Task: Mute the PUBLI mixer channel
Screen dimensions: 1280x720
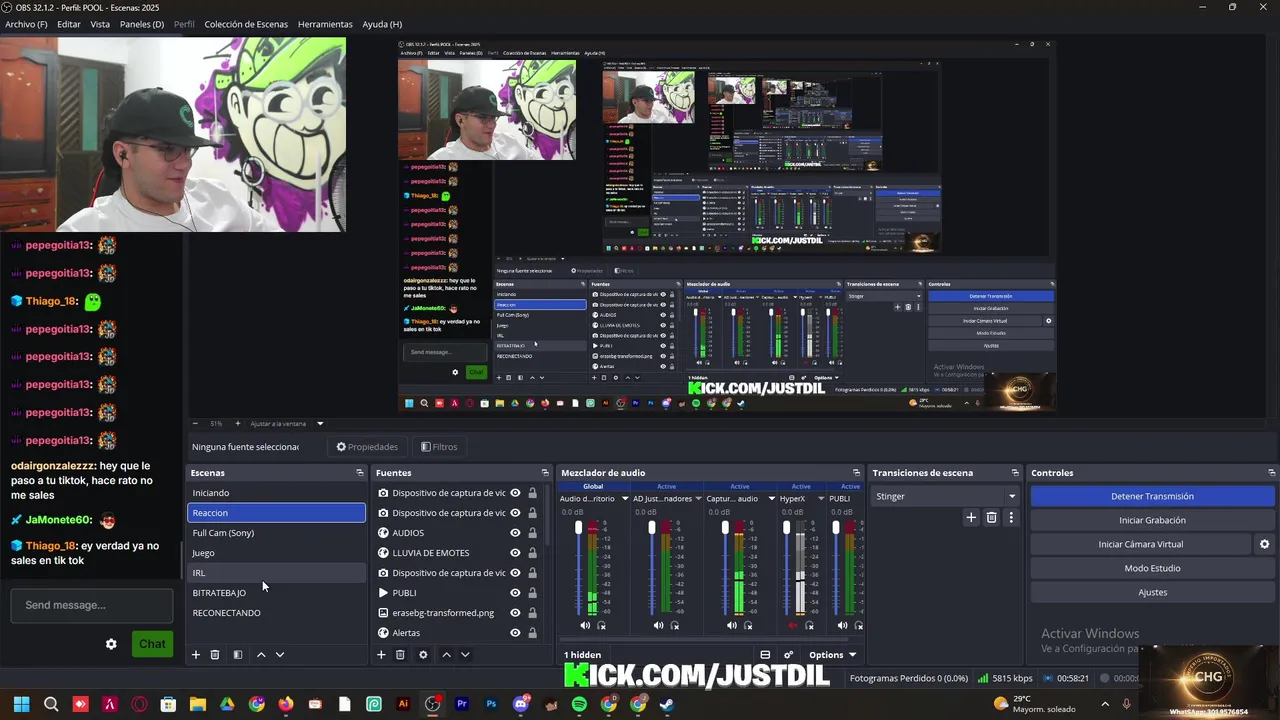Action: [x=842, y=626]
